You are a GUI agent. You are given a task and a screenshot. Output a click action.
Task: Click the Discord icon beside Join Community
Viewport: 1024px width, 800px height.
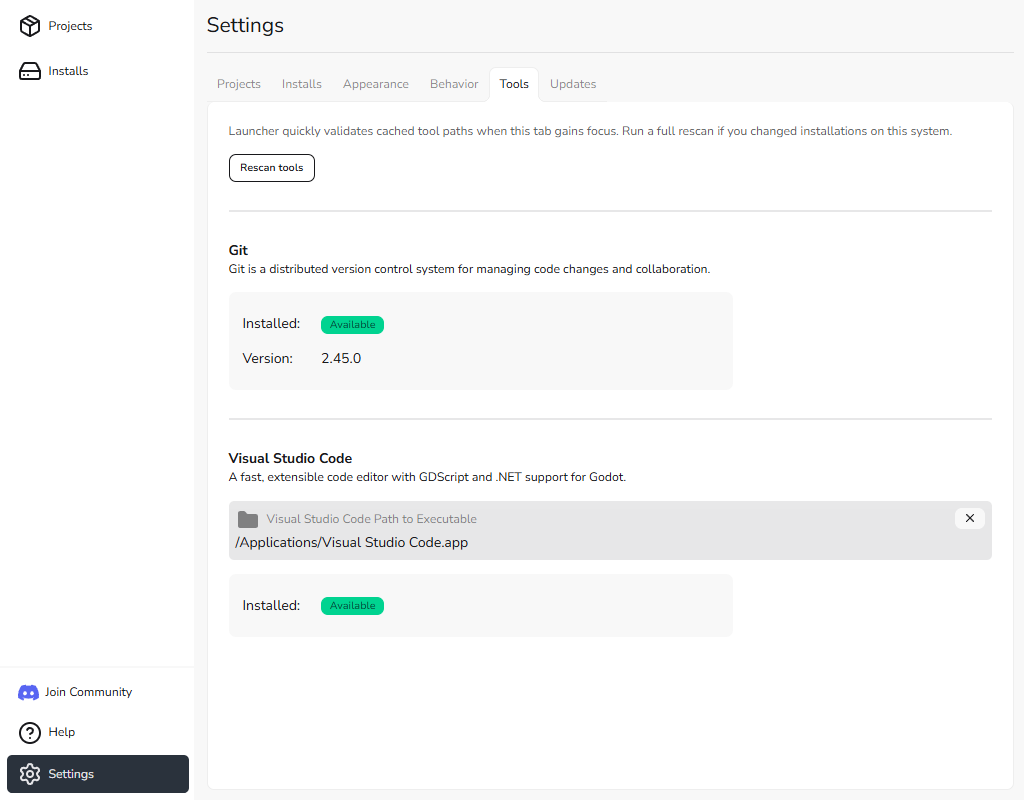tap(28, 692)
